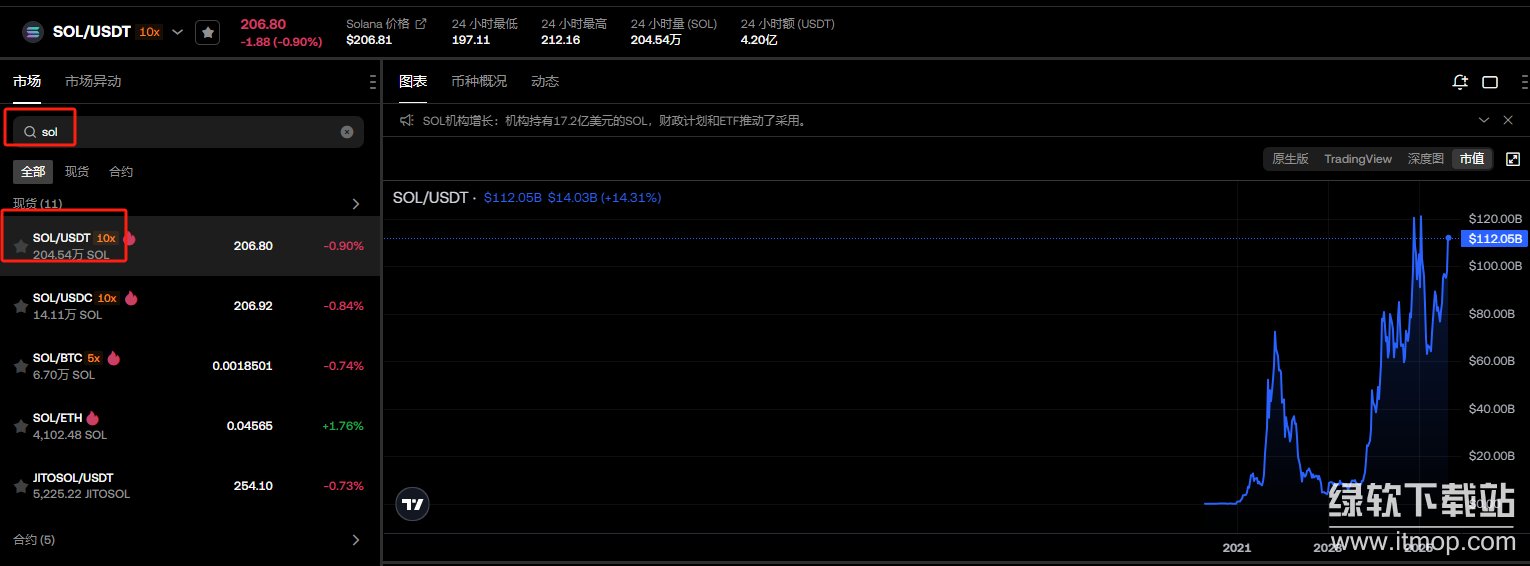The height and width of the screenshot is (566, 1530).
Task: Click the $112.05B price marker on axis
Action: [x=1494, y=238]
